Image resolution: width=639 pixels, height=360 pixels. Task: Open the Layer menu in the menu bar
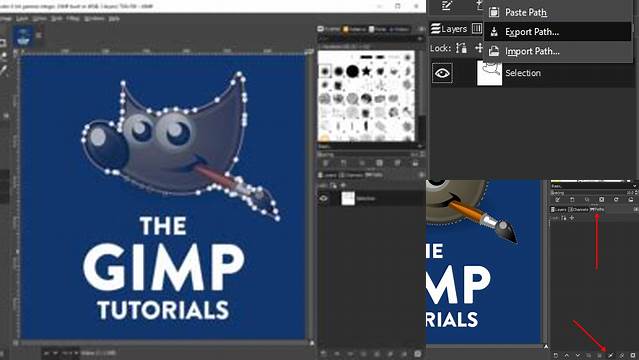pos(22,19)
